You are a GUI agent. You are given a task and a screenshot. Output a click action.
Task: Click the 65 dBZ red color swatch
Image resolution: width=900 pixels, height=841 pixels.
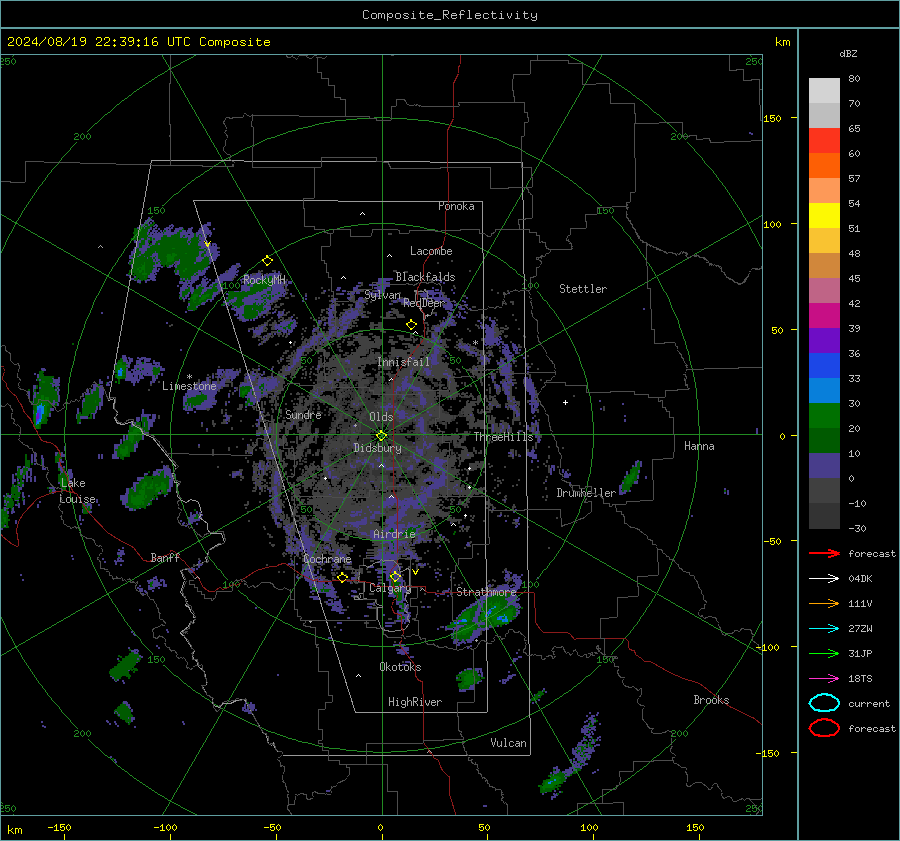point(824,141)
